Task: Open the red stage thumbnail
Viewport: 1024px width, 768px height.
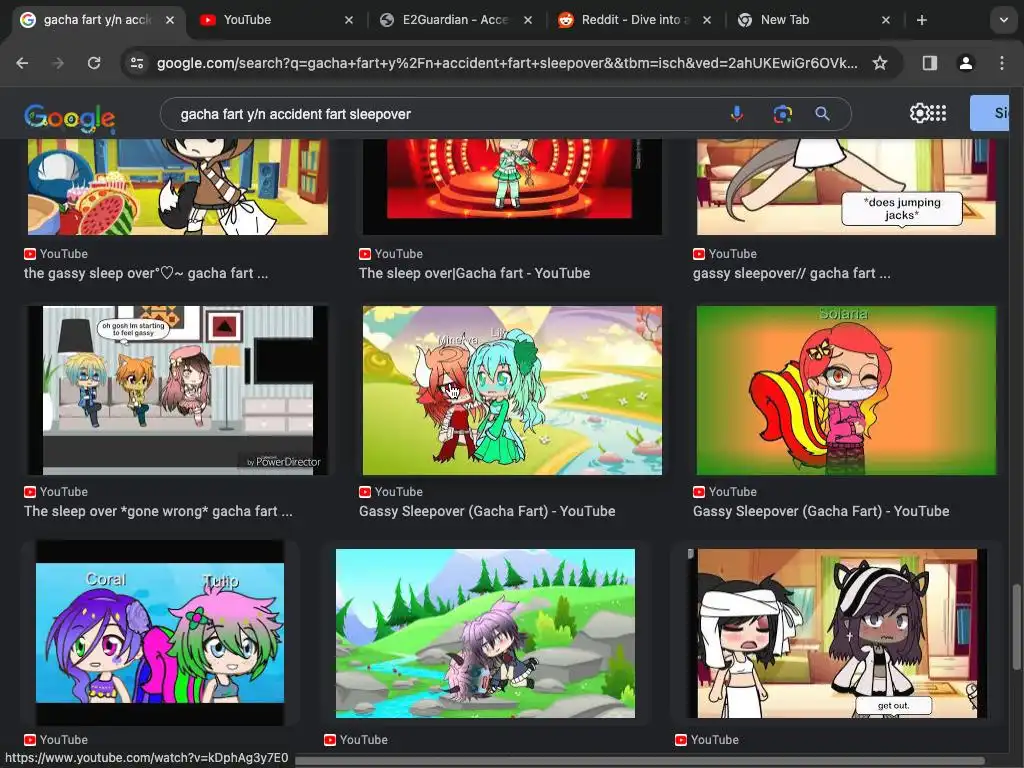Action: (x=512, y=187)
